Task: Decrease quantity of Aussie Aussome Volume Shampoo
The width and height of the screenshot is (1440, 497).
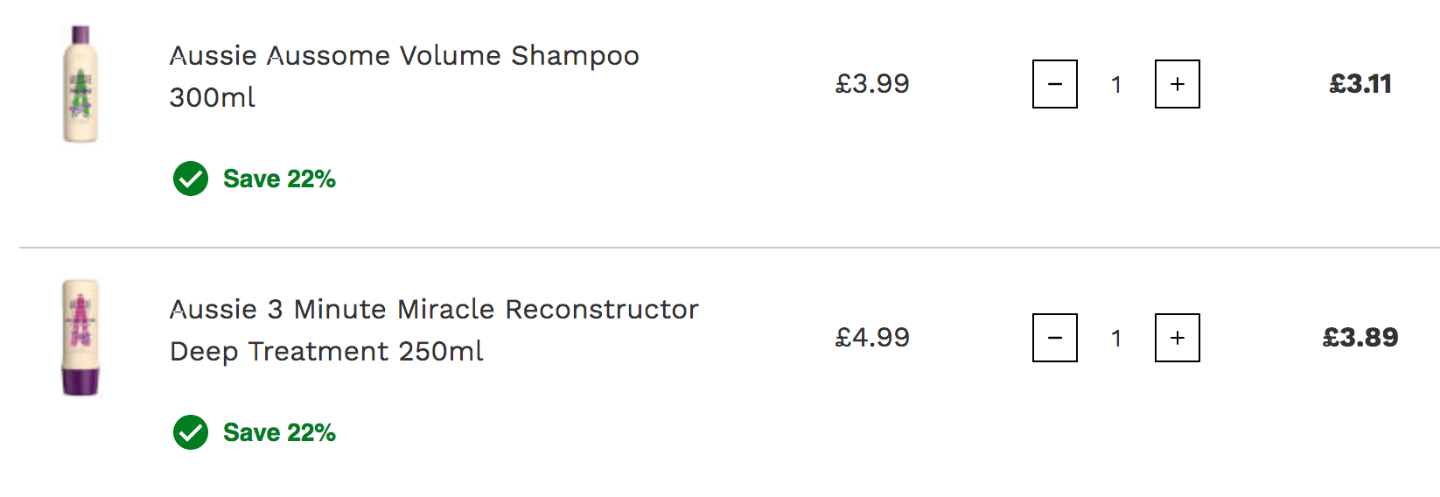Action: [x=1054, y=84]
